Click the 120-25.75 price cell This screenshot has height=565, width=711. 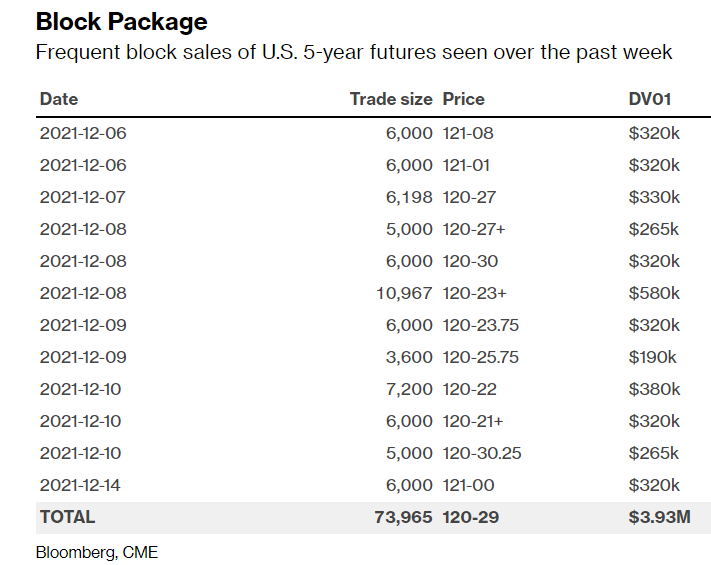click(x=481, y=357)
